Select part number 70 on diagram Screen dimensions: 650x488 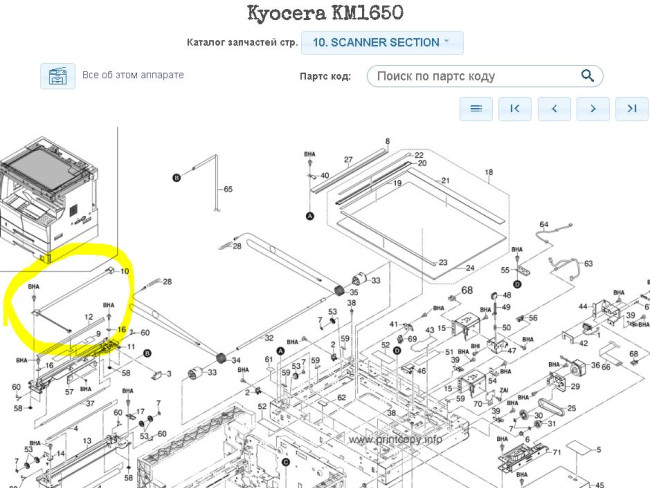click(478, 403)
